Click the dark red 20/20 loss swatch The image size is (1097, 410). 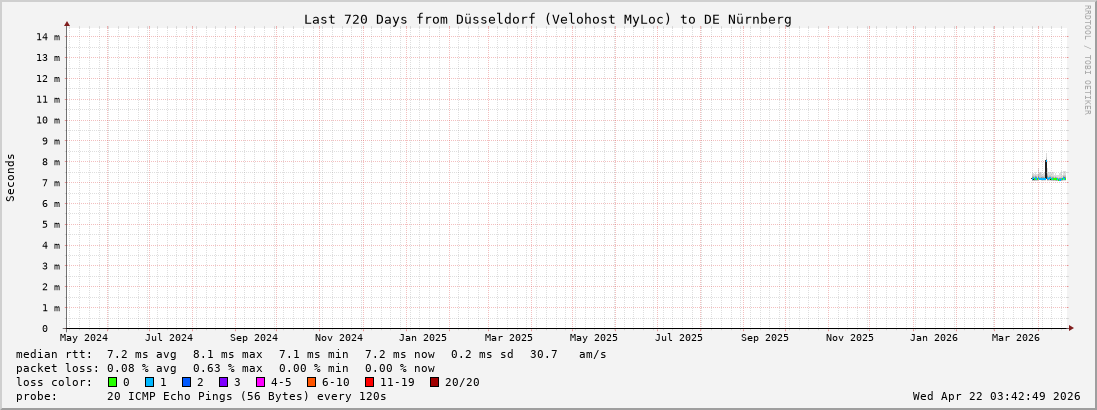[435, 382]
